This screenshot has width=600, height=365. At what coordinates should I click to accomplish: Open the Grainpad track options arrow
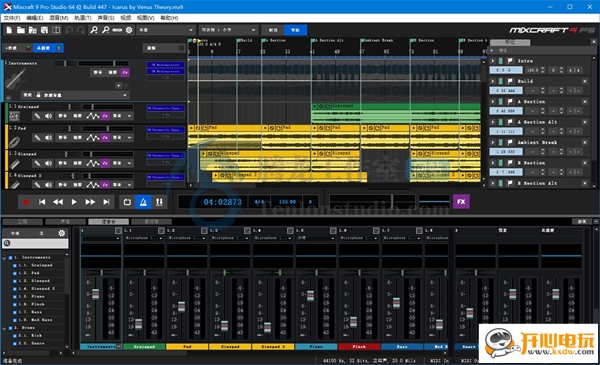click(130, 116)
